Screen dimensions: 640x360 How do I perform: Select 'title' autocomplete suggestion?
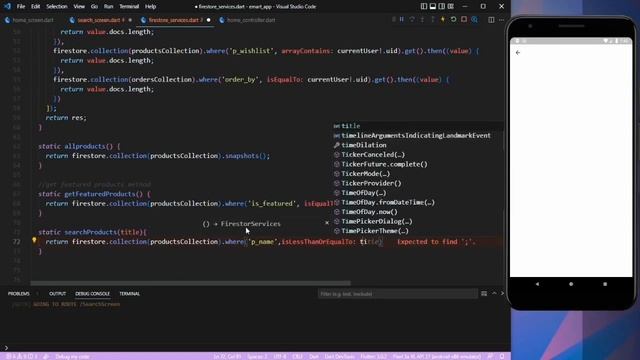[418, 126]
